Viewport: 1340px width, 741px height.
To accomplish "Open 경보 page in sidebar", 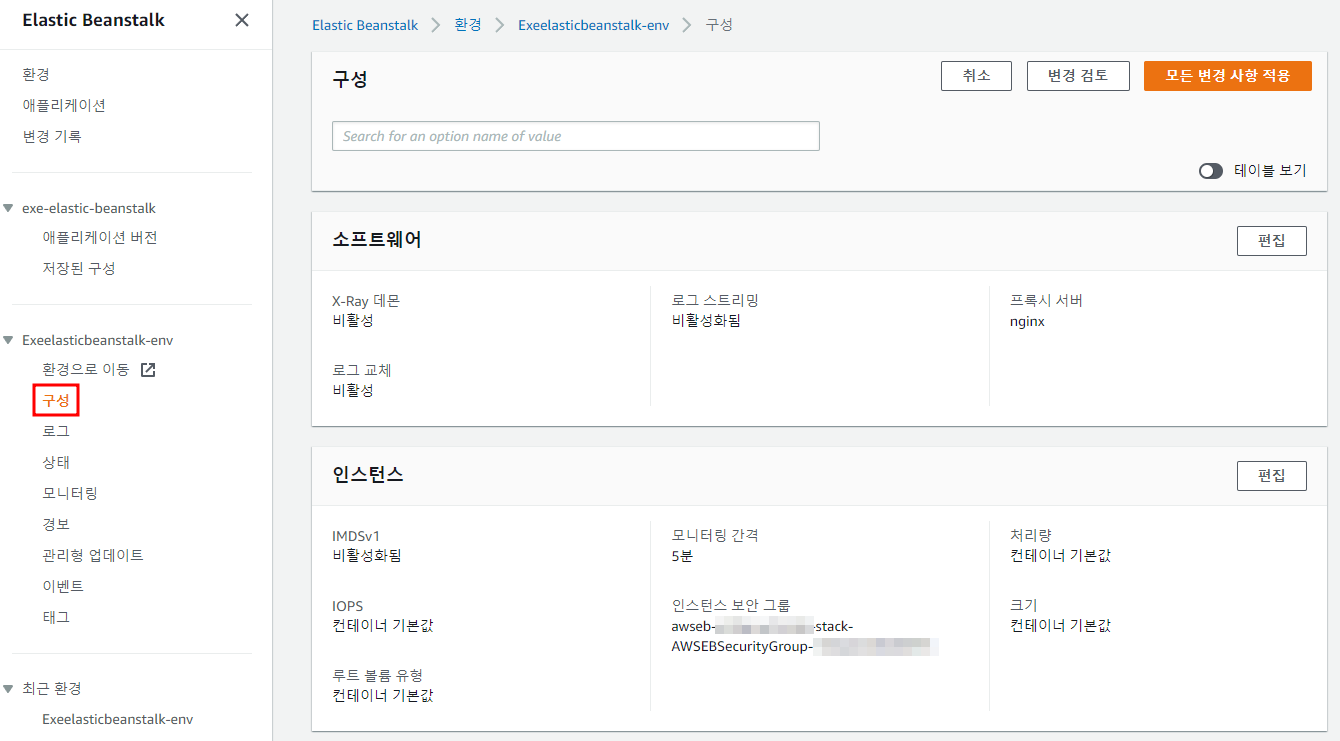I will 56,524.
